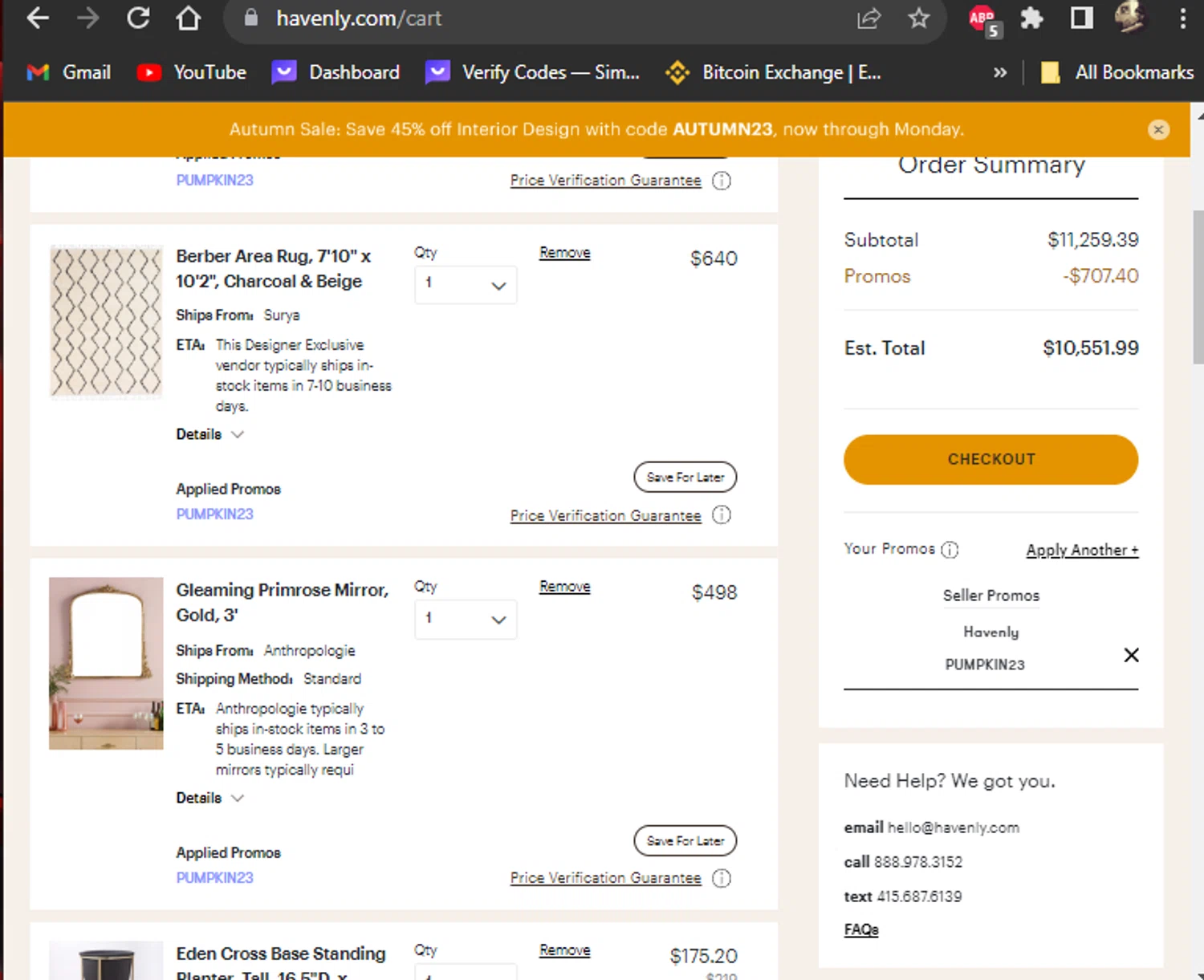Open Qty dropdown for Gleaming Primrose Mirror
This screenshot has width=1204, height=980.
tap(466, 620)
